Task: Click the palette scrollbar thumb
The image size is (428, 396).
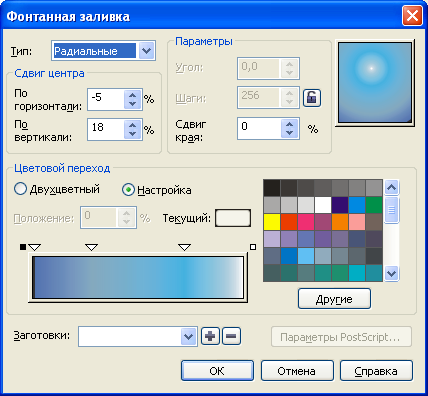Action: tap(391, 210)
